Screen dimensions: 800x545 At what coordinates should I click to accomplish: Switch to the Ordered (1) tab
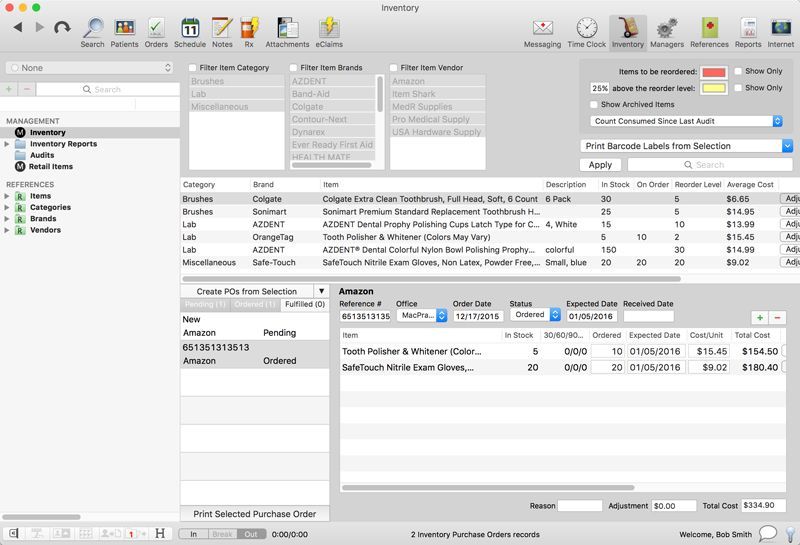tap(255, 304)
